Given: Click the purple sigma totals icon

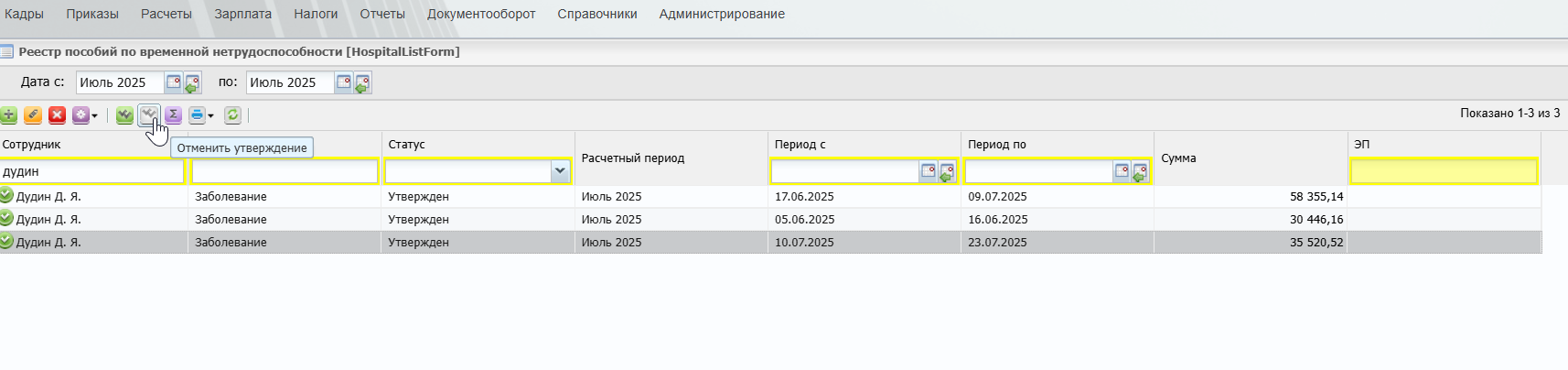Looking at the screenshot, I should coord(173,114).
